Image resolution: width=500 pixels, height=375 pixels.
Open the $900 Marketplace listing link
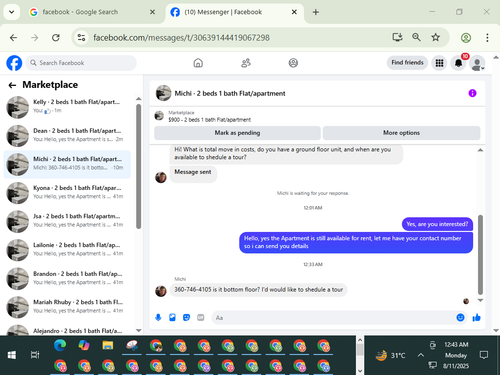coord(209,119)
